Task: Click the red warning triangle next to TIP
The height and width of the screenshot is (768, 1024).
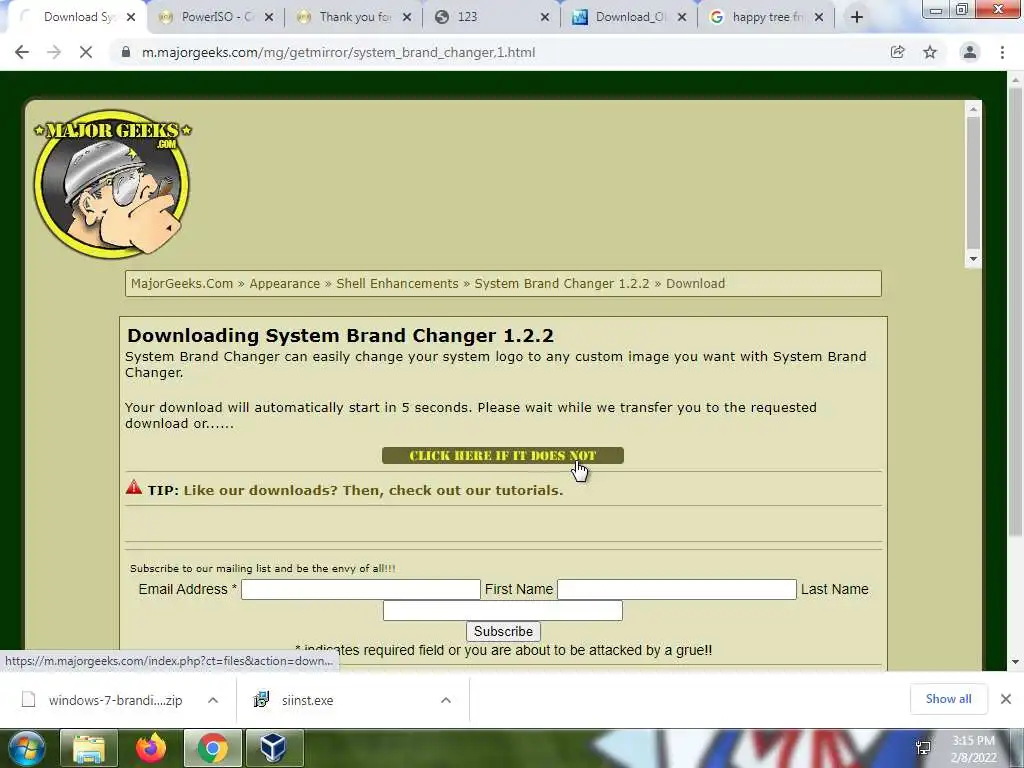Action: tap(134, 487)
